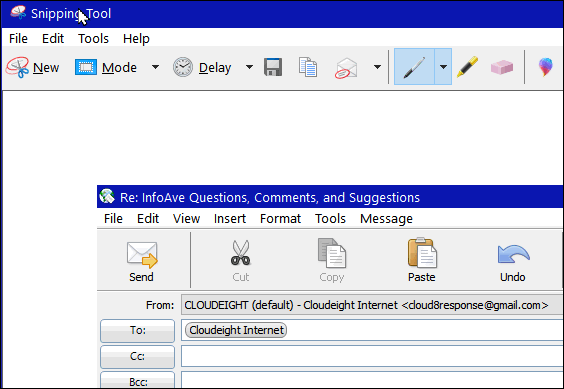564x389 pixels.
Task: Open Edit menu in the email window
Action: coord(148,218)
